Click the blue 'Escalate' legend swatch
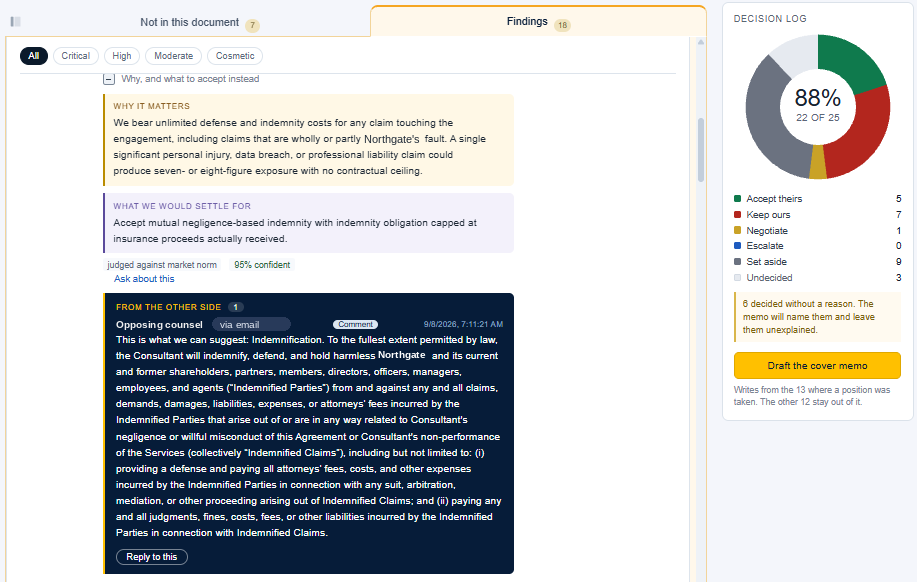The image size is (917, 582). (x=737, y=246)
